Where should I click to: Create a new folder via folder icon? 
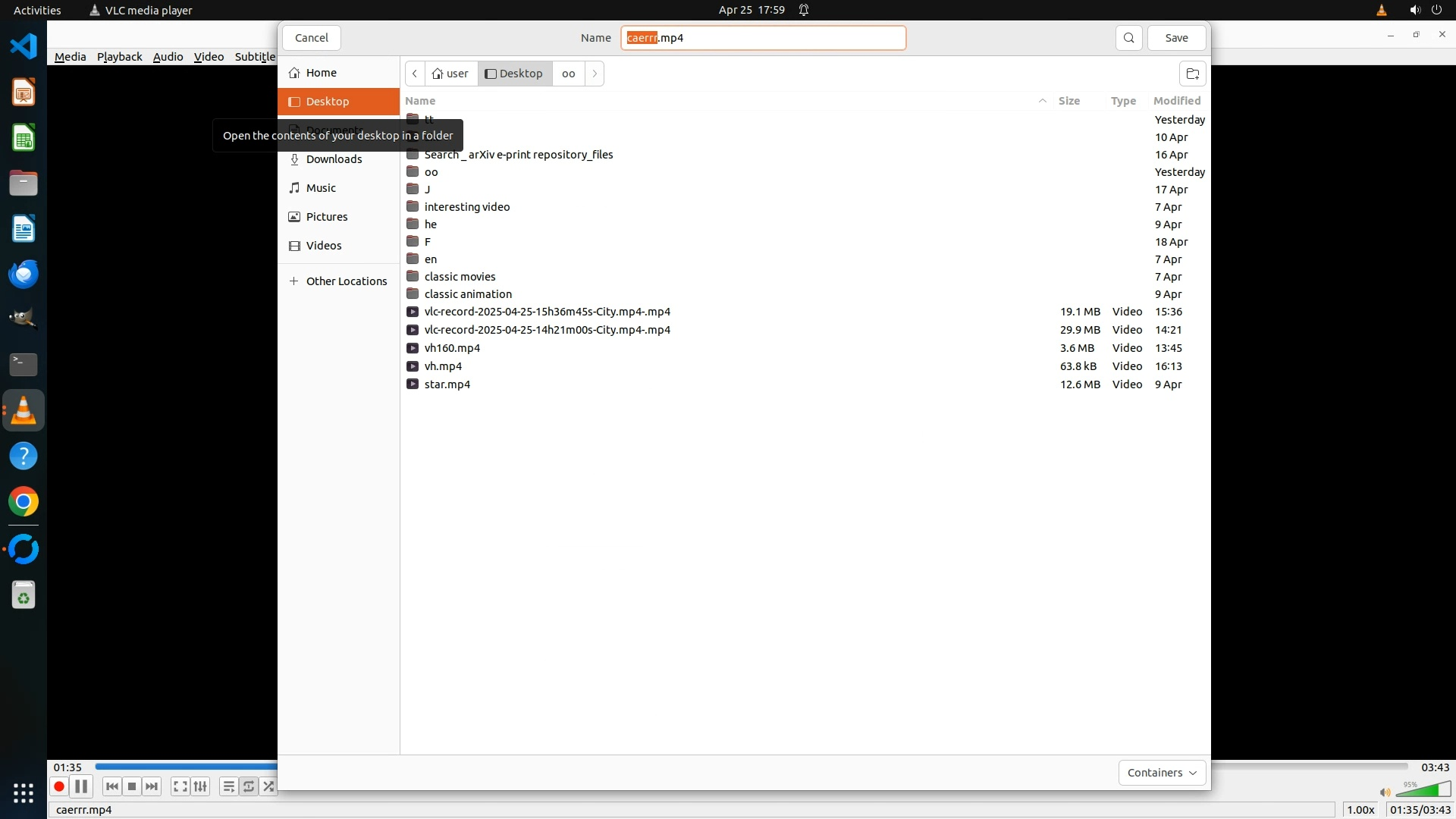[x=1192, y=74]
